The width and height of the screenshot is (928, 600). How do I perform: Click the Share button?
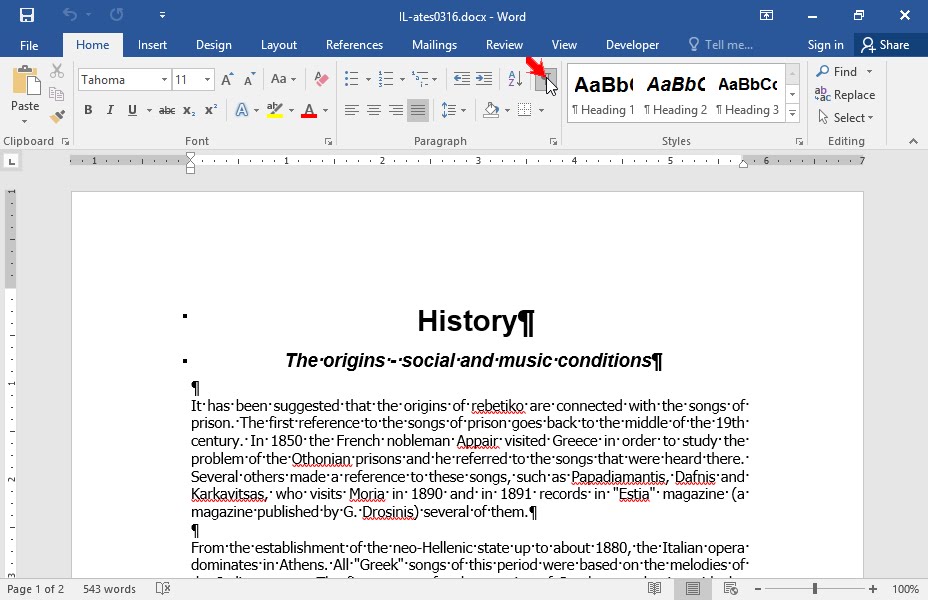point(886,45)
